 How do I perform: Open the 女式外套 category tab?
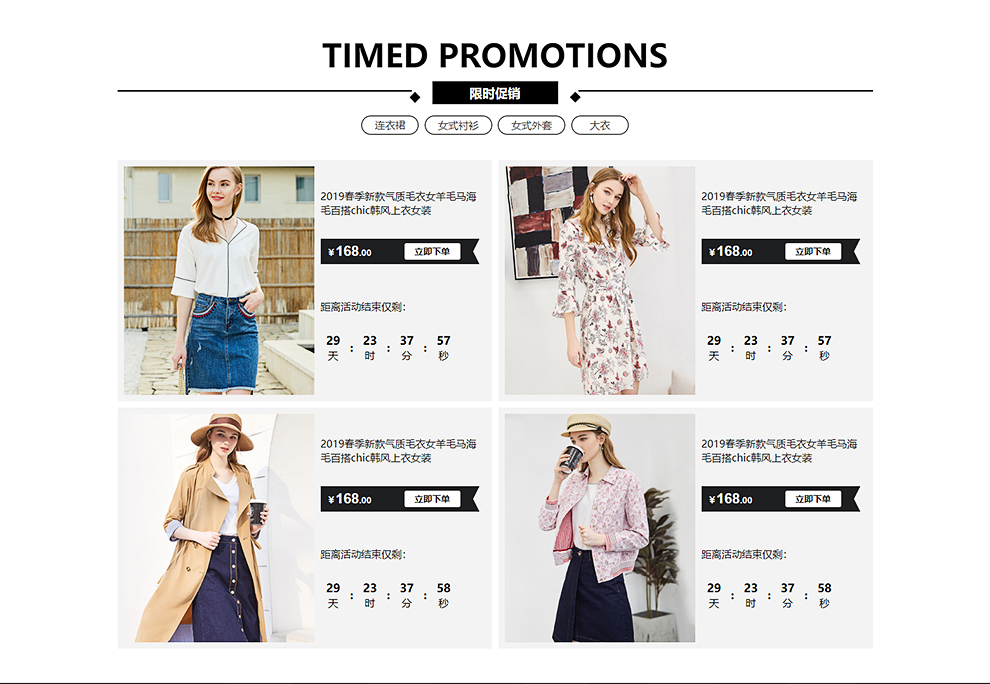(x=532, y=125)
